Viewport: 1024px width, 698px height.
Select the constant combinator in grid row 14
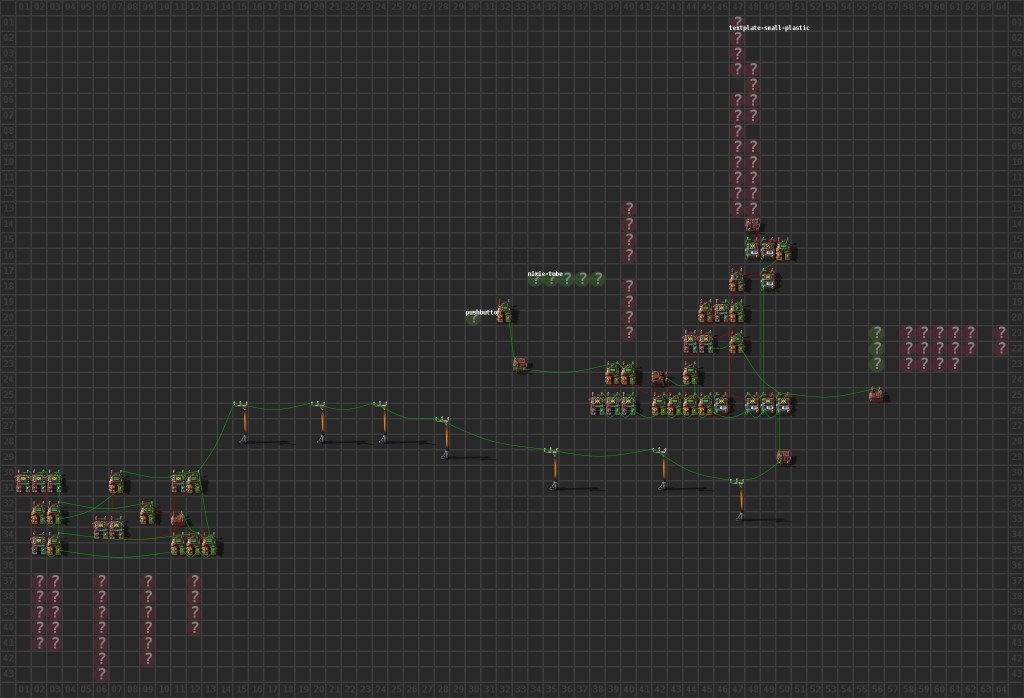tap(752, 225)
